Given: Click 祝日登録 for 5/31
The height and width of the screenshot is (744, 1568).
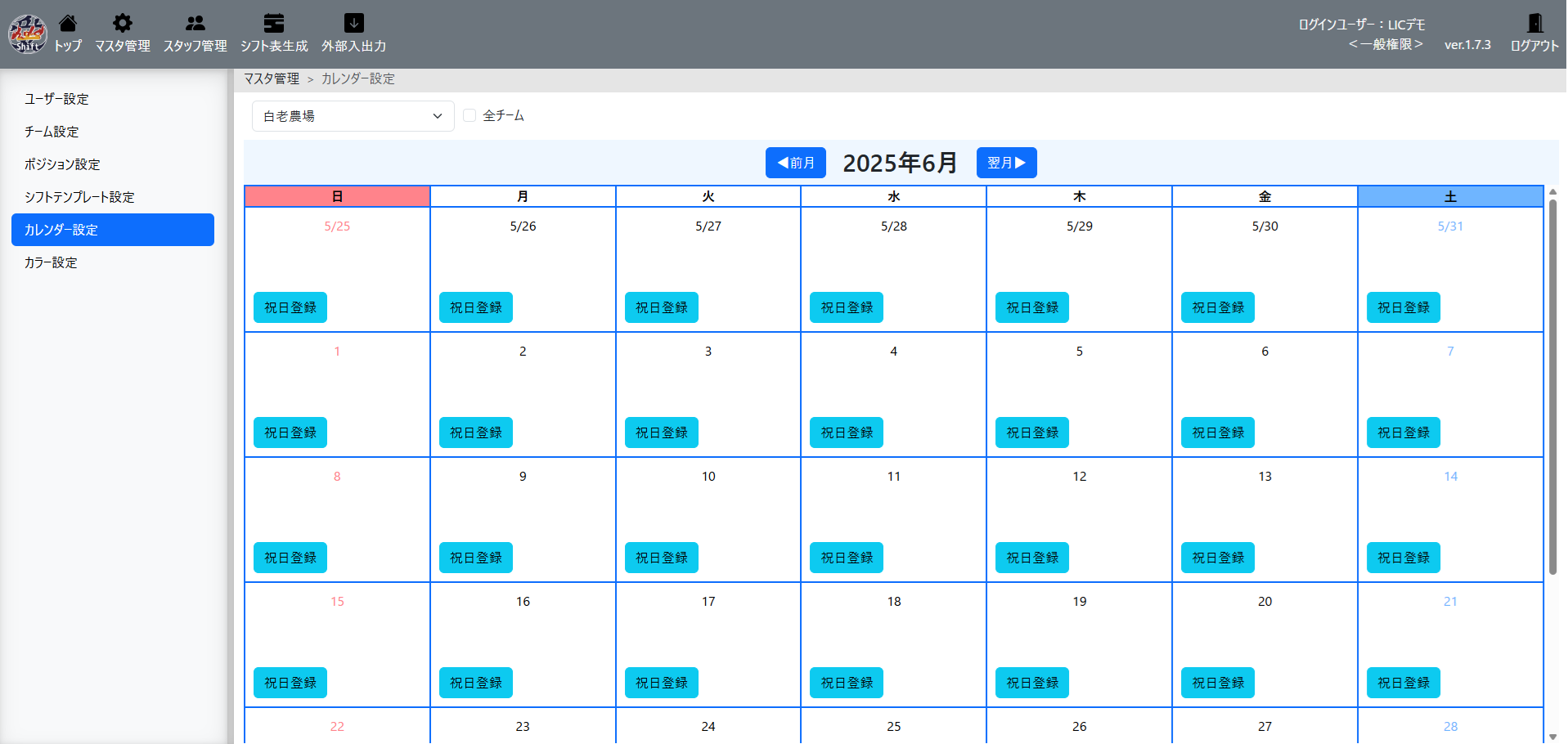Looking at the screenshot, I should click(1404, 307).
